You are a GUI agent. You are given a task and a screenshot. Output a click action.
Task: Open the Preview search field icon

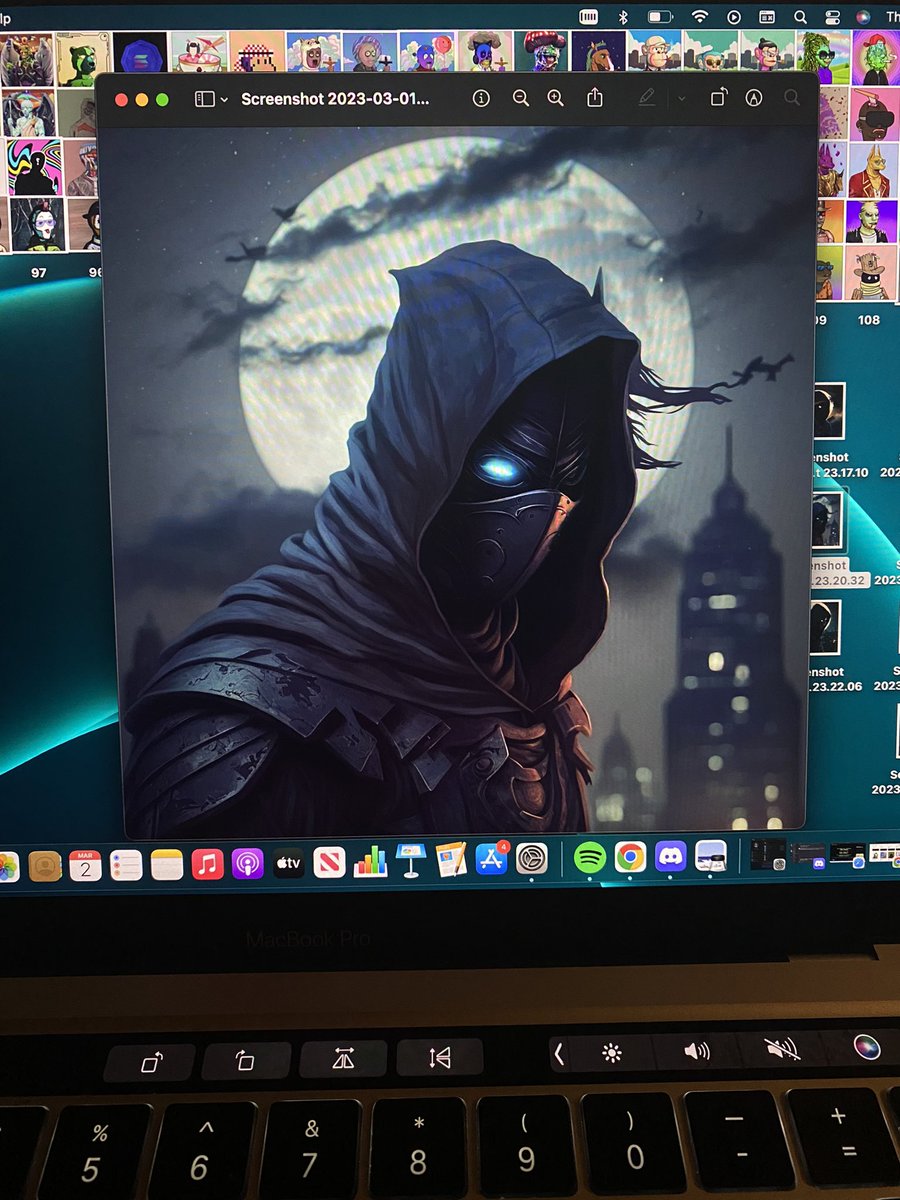[x=792, y=97]
